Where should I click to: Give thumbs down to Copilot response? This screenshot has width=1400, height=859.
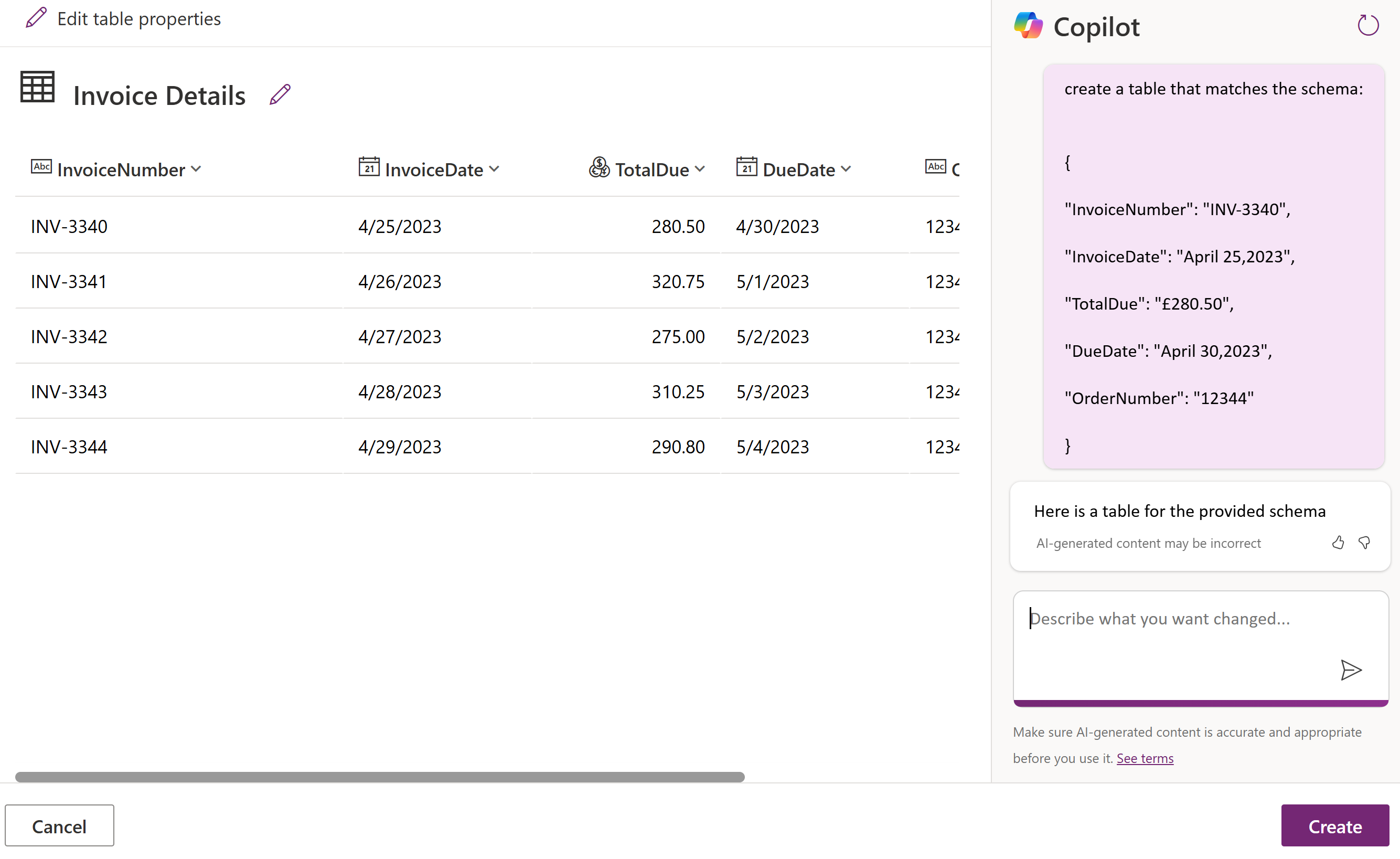coord(1364,543)
